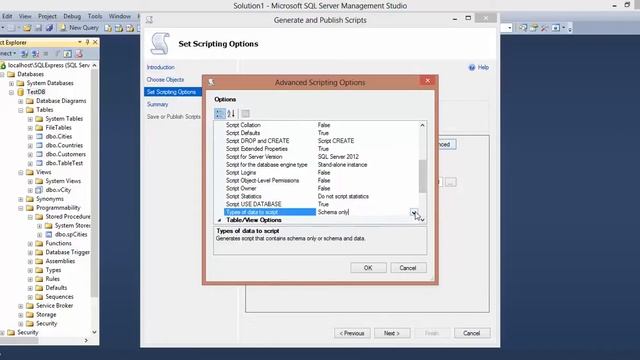Collapse the TestDB database node
This screenshot has height=360, width=640.
click(x=11, y=92)
